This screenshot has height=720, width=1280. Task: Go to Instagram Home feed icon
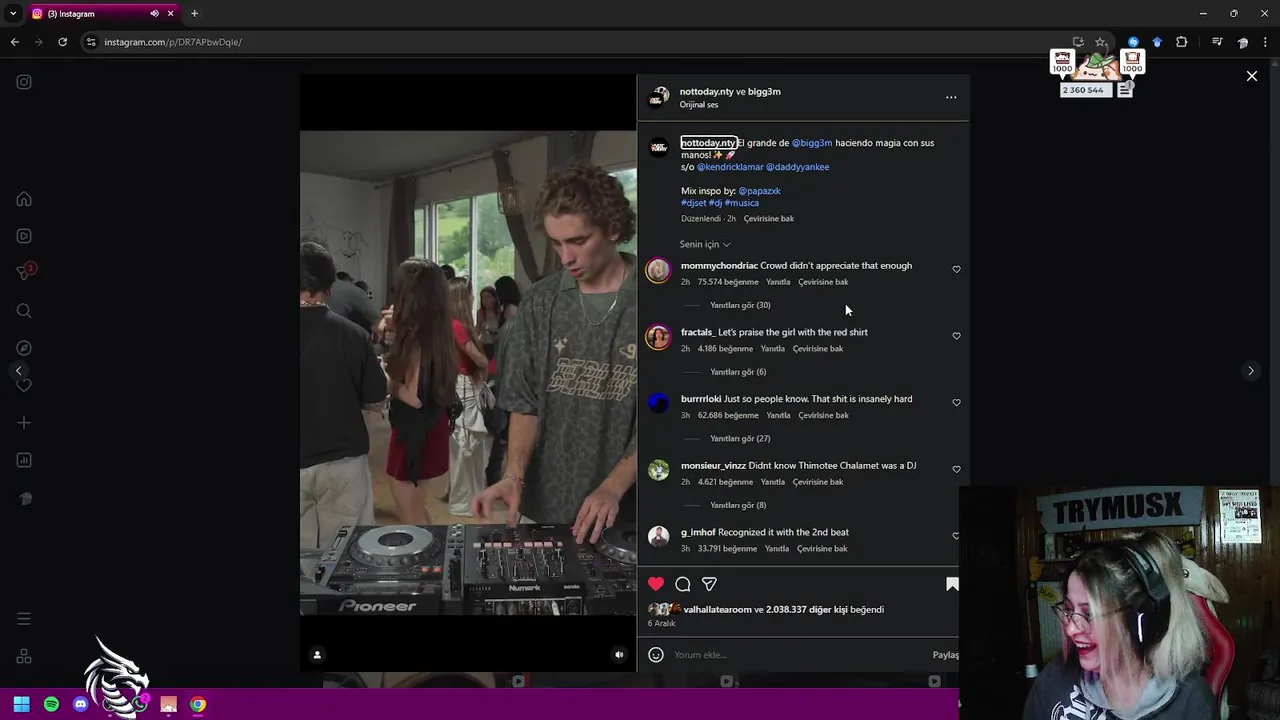[24, 199]
